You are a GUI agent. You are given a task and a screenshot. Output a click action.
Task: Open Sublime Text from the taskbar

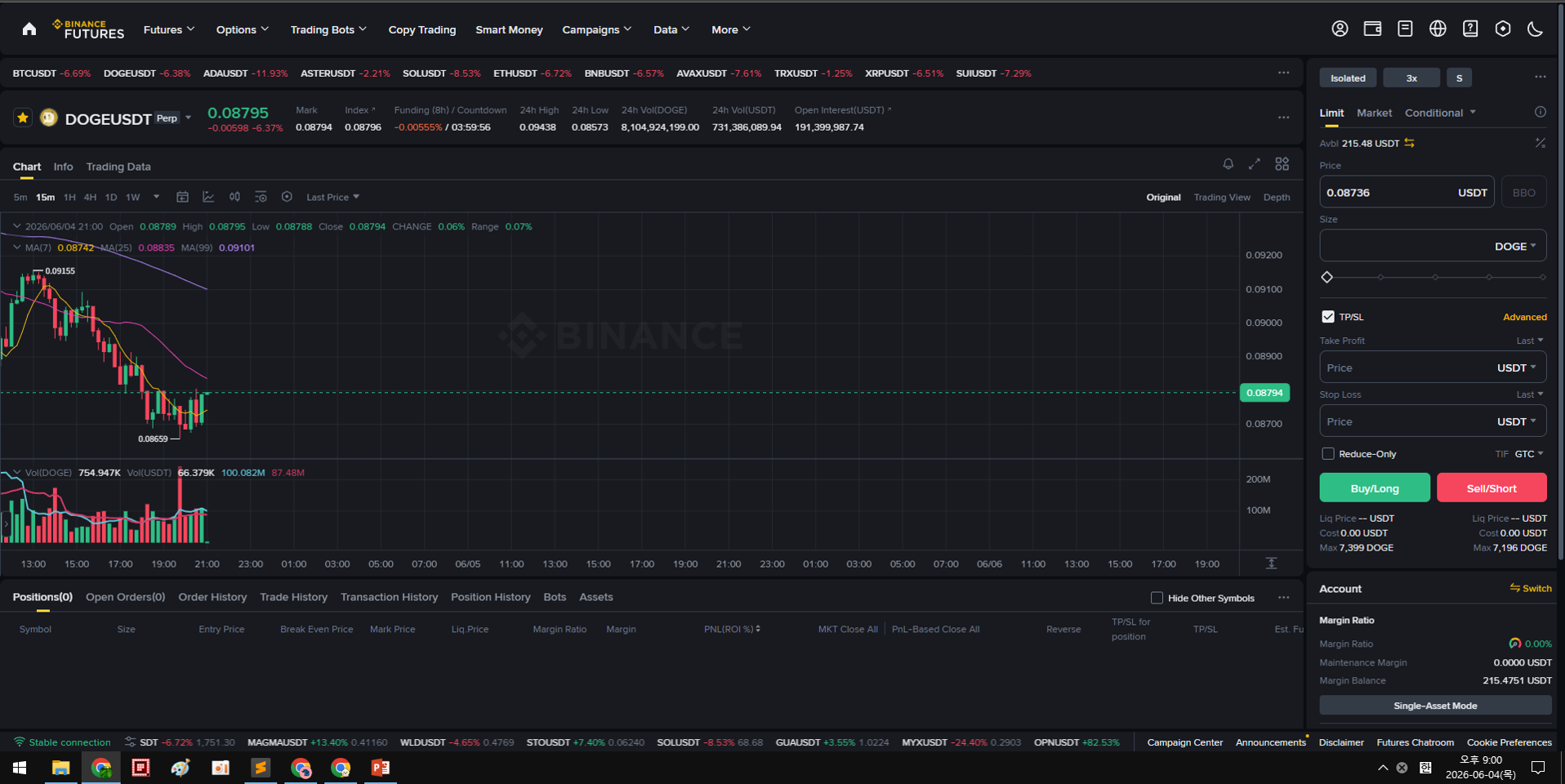click(261, 768)
